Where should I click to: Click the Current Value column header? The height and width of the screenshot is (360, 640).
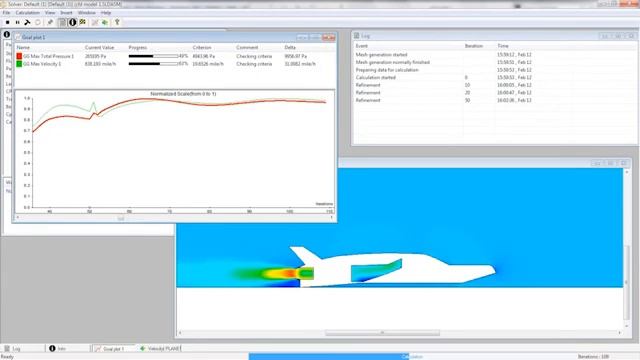point(100,48)
